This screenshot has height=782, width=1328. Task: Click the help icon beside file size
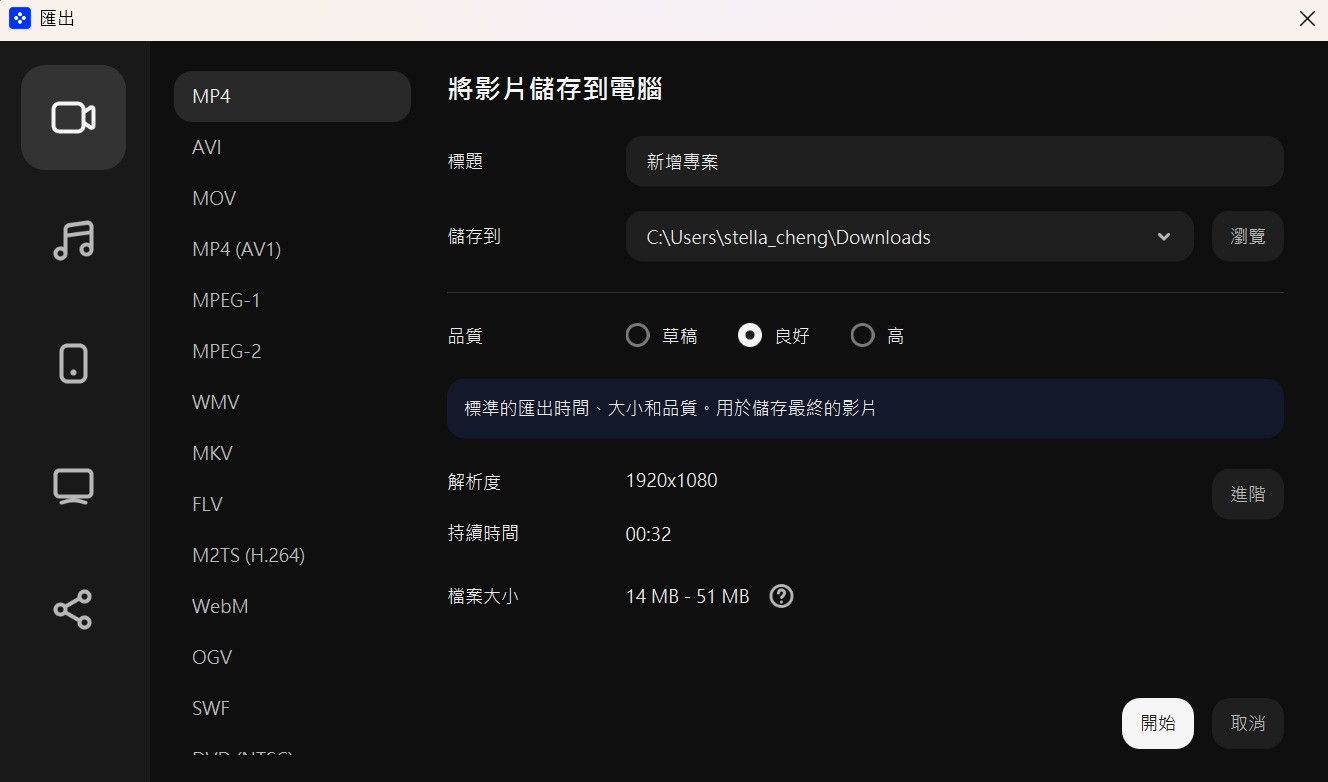click(781, 595)
